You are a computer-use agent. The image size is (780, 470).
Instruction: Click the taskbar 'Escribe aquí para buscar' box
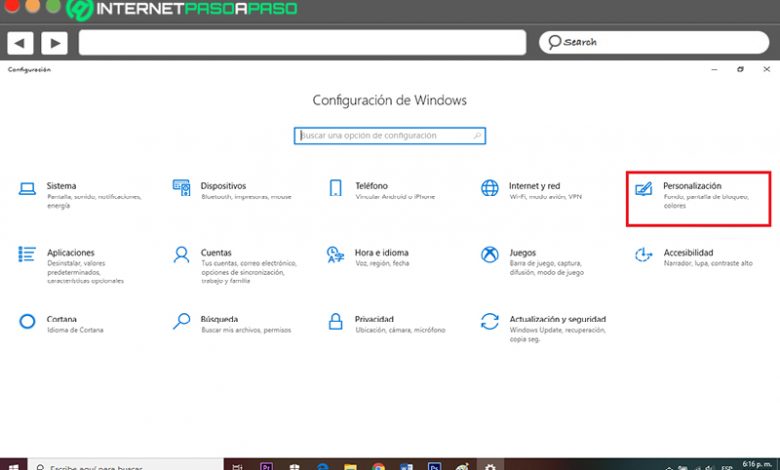coord(125,466)
